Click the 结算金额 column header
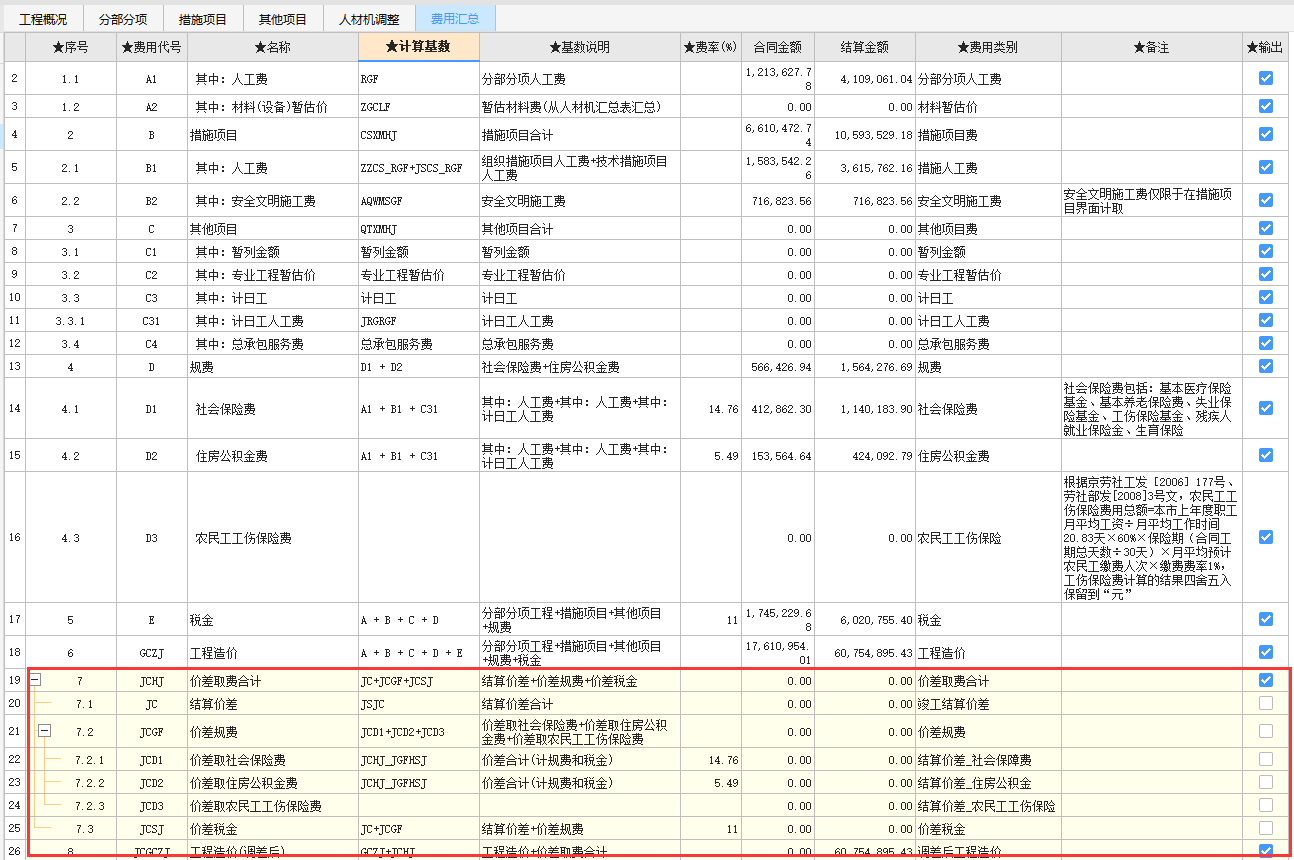The width and height of the screenshot is (1294, 860). pos(864,47)
